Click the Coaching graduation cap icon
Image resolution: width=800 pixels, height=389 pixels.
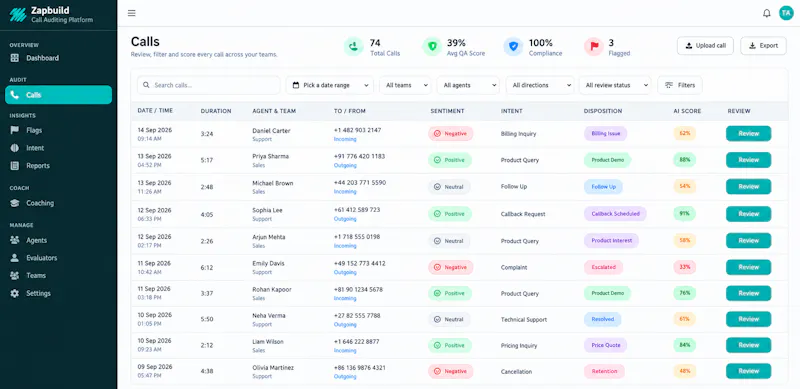point(15,203)
